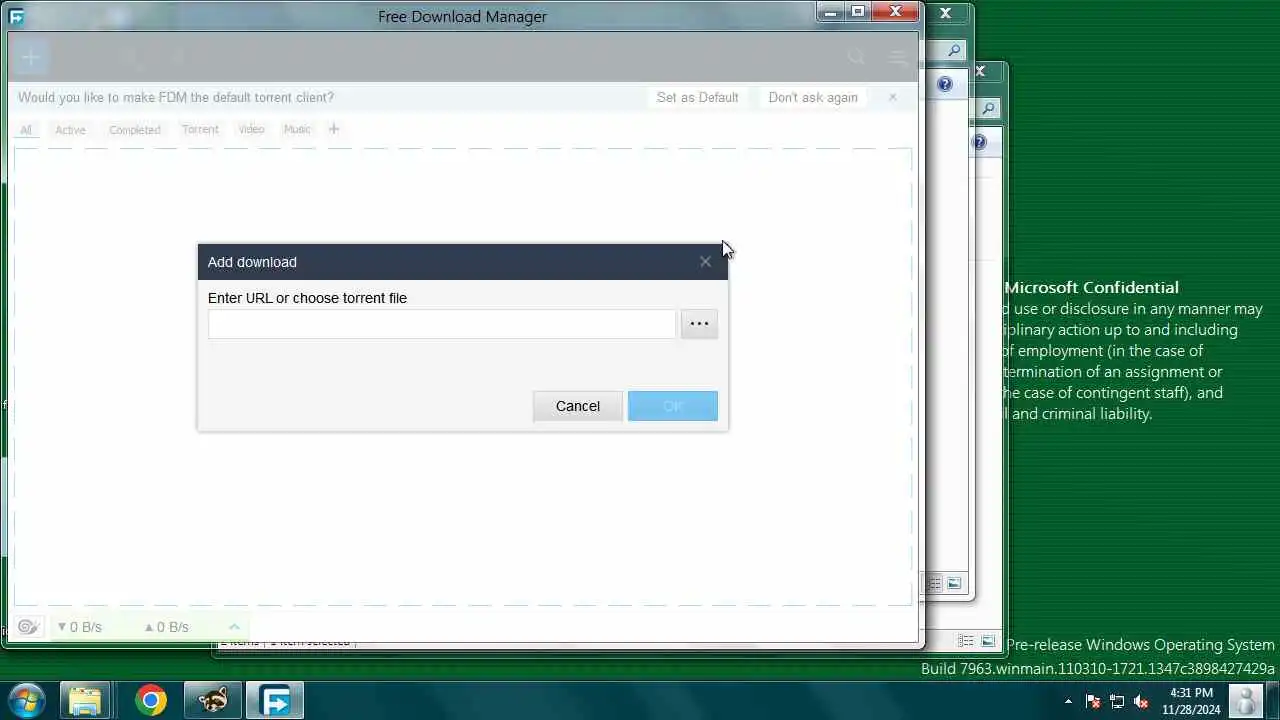The height and width of the screenshot is (720, 1280).
Task: Click Cancel in Add download dialog
Action: coord(578,406)
